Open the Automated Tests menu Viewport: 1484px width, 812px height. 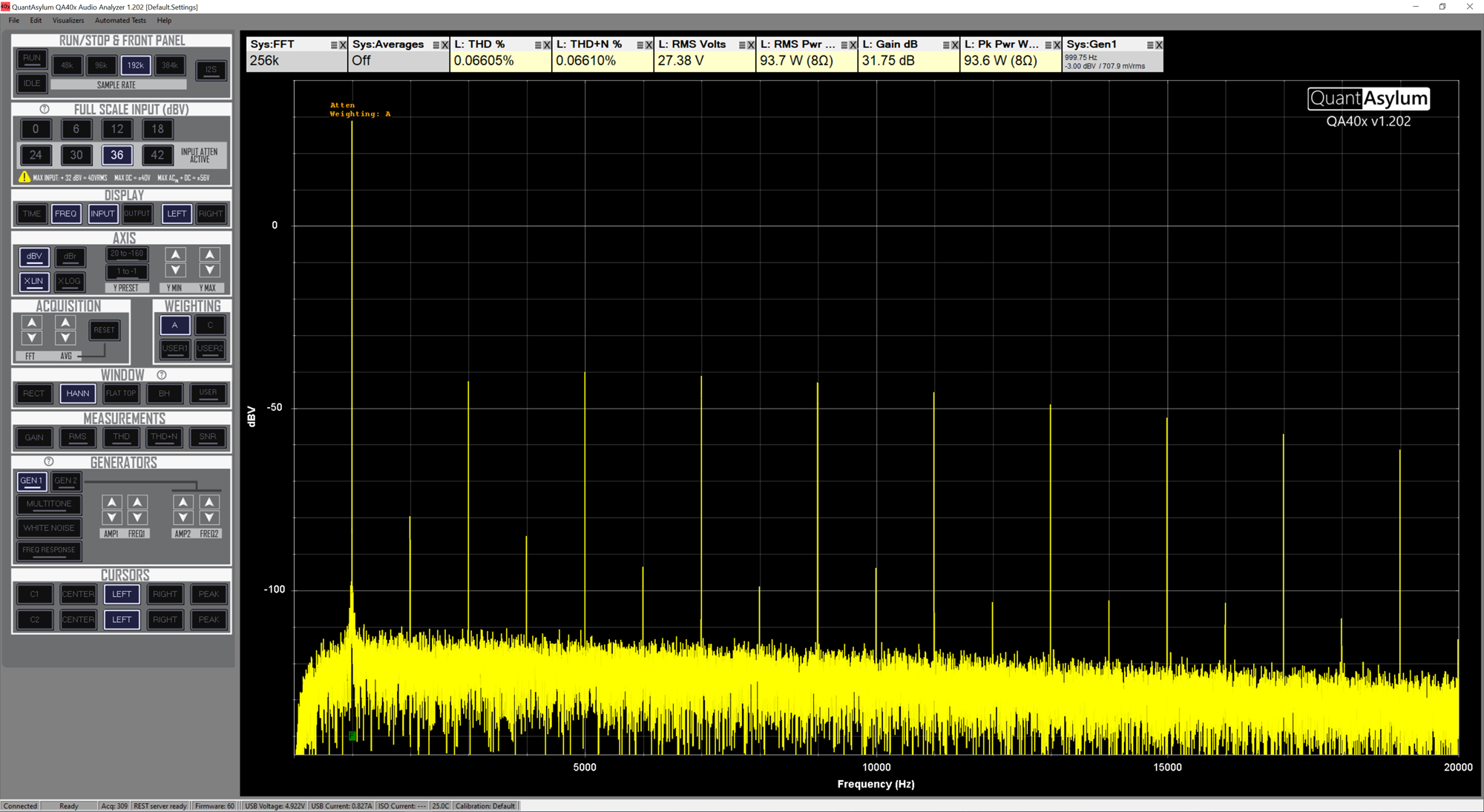tap(120, 21)
